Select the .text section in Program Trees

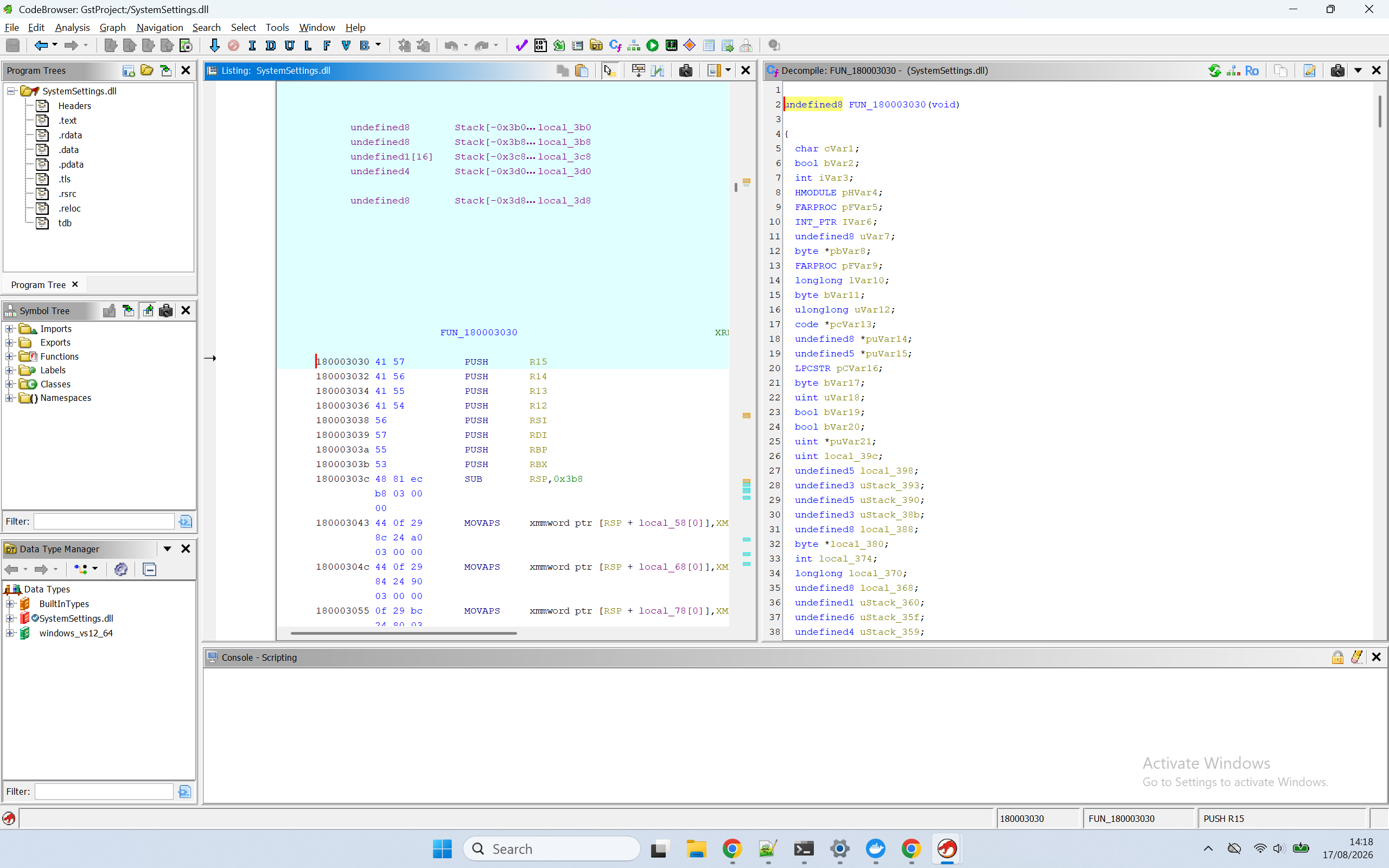click(67, 120)
